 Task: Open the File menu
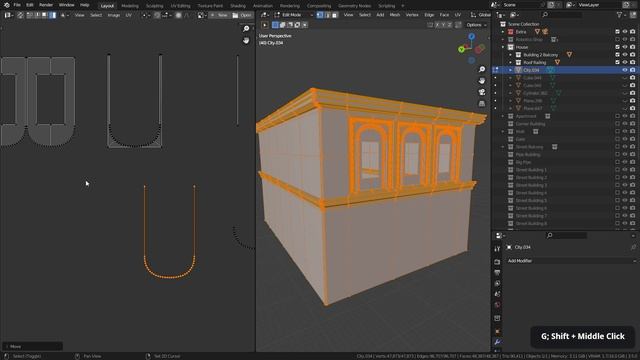pos(17,5)
